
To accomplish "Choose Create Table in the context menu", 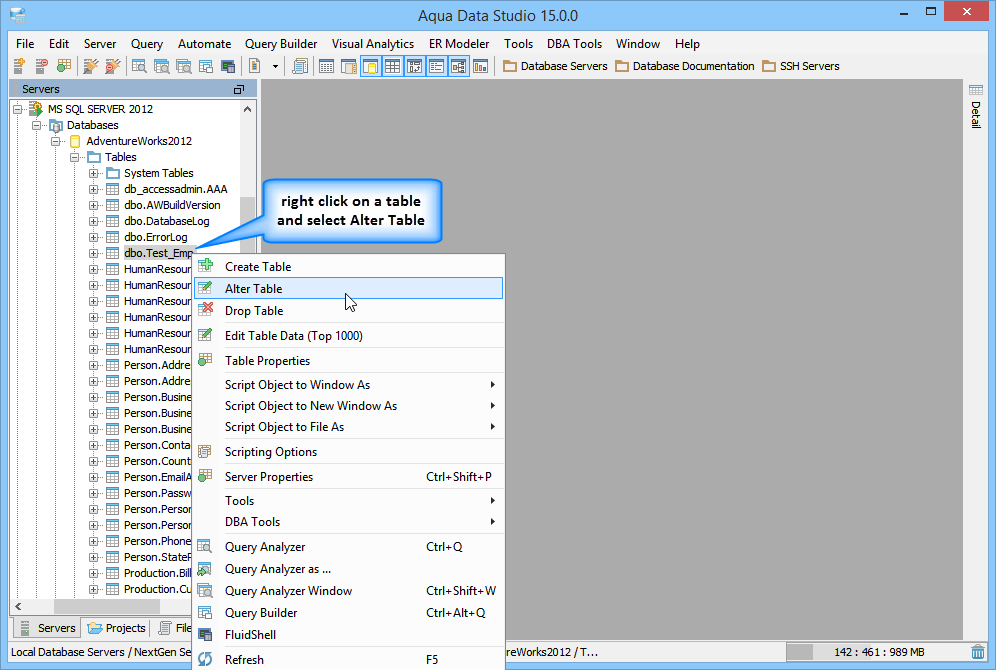I will pyautogui.click(x=349, y=267).
